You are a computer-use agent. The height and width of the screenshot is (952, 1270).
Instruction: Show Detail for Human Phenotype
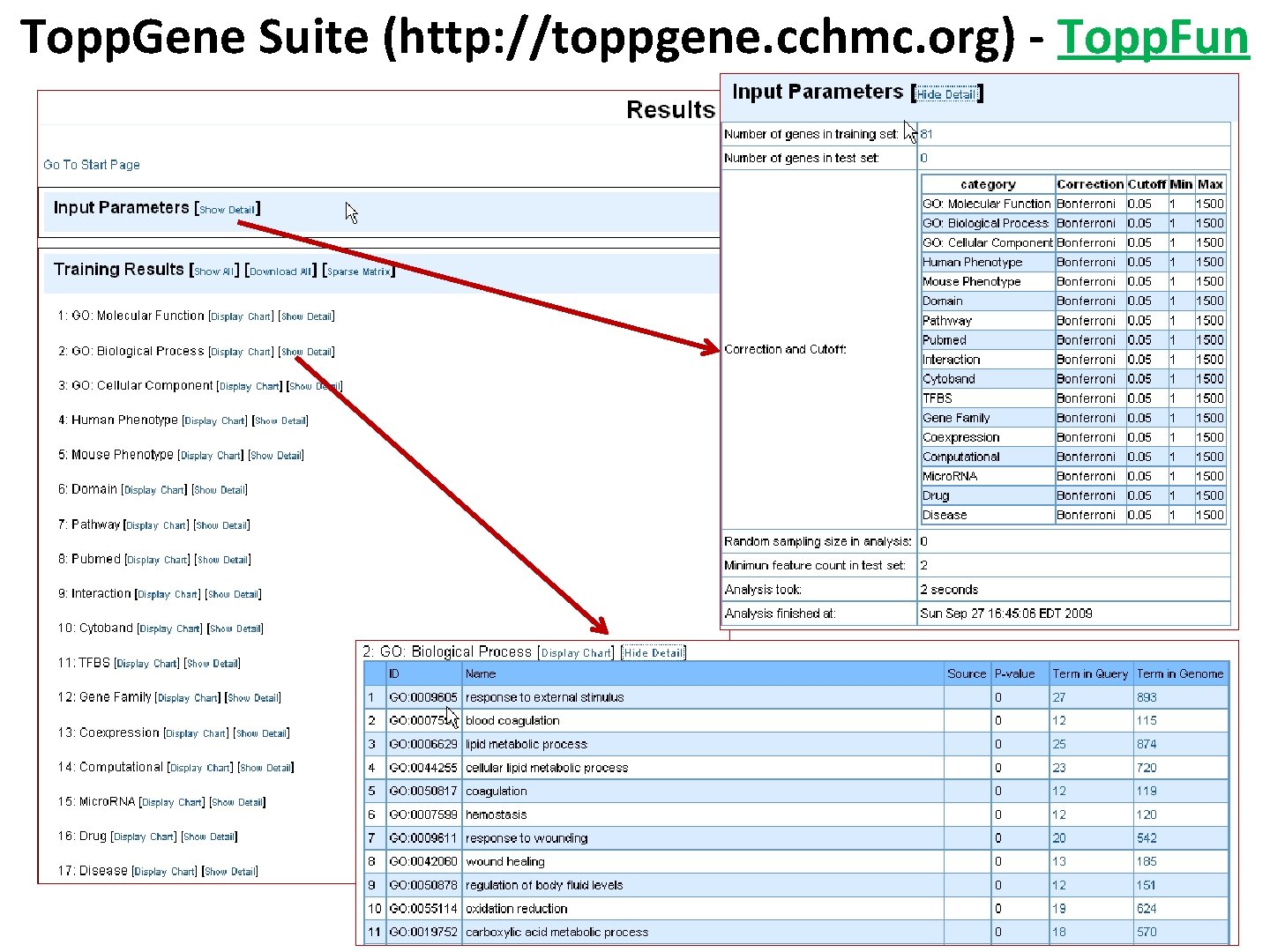(280, 421)
